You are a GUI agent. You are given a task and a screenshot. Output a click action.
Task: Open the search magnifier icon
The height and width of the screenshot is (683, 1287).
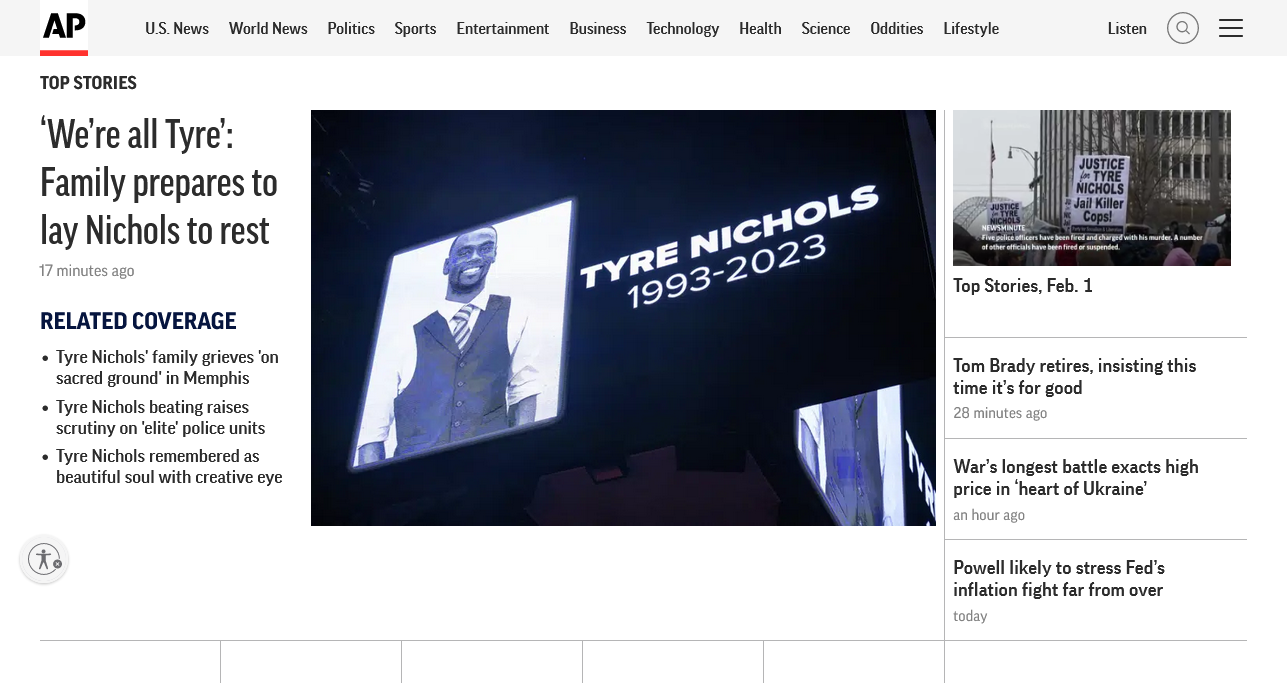[x=1182, y=28]
